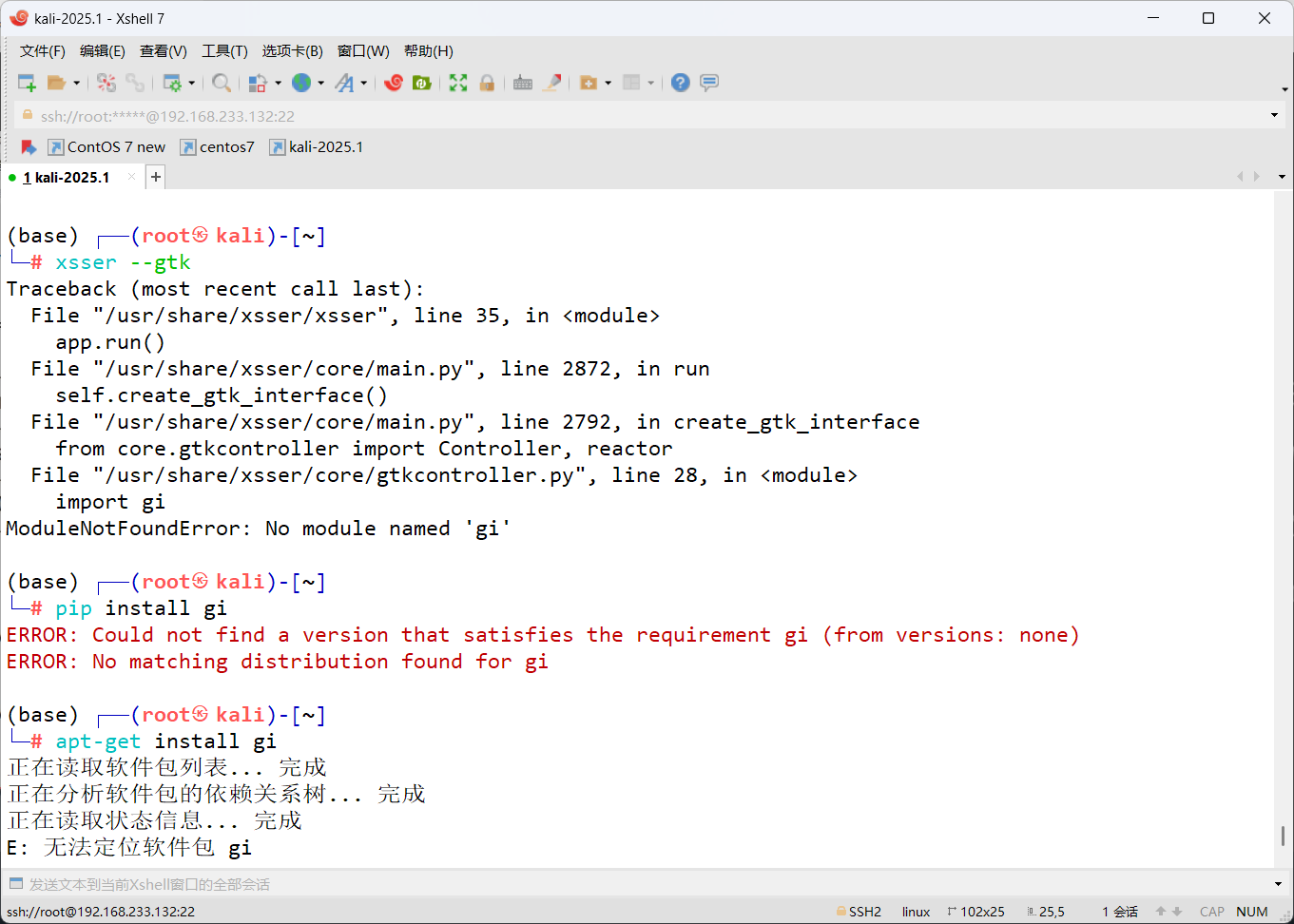Expand the Open session dropdown arrow
Screen dimensions: 1294x924
77,83
